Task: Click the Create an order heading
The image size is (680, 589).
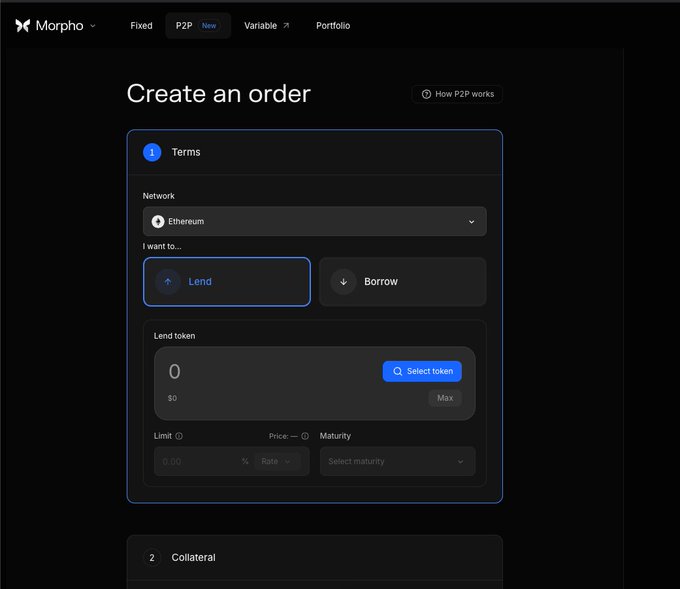Action: click(219, 94)
